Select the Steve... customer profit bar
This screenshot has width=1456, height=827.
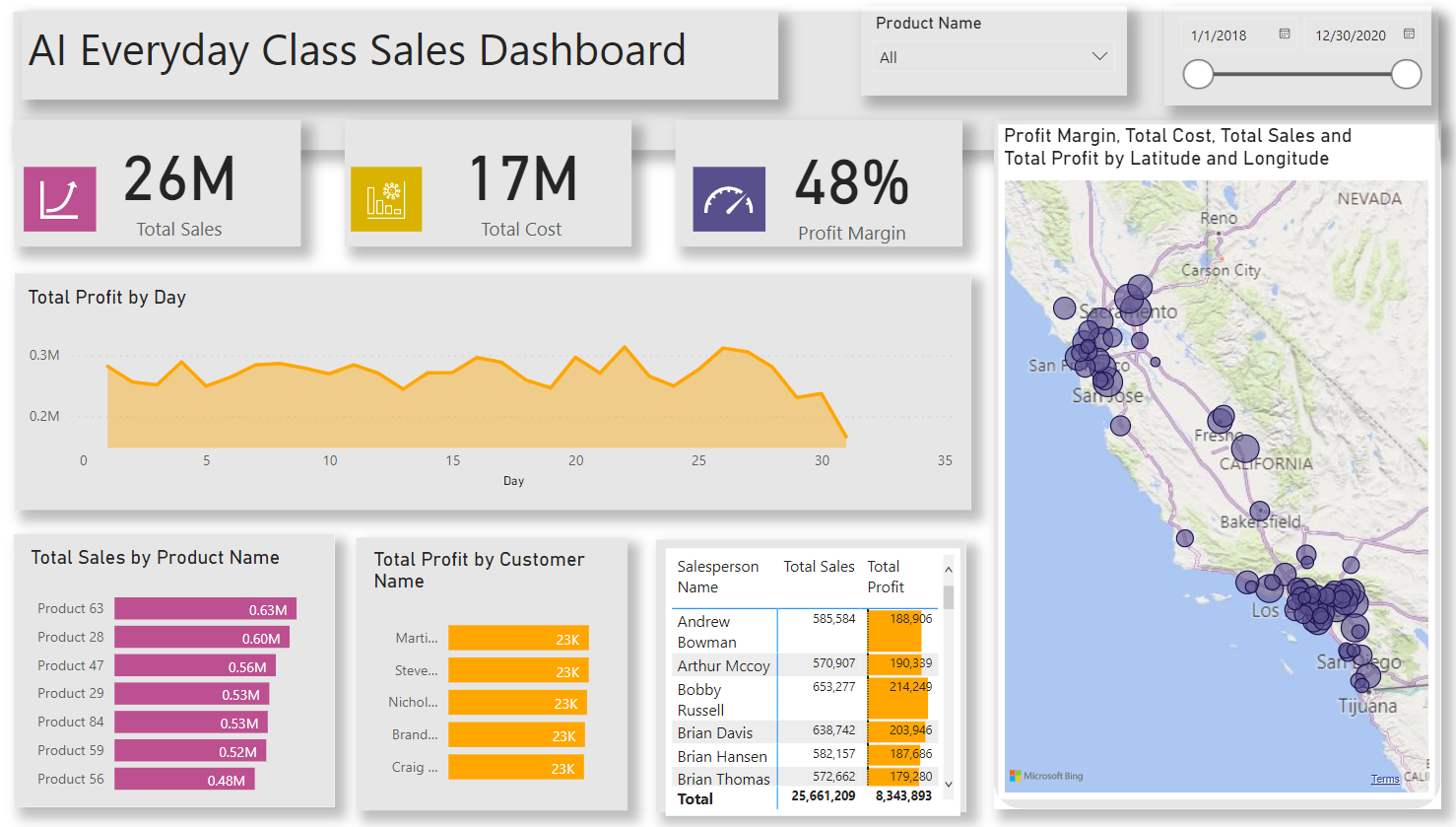518,670
